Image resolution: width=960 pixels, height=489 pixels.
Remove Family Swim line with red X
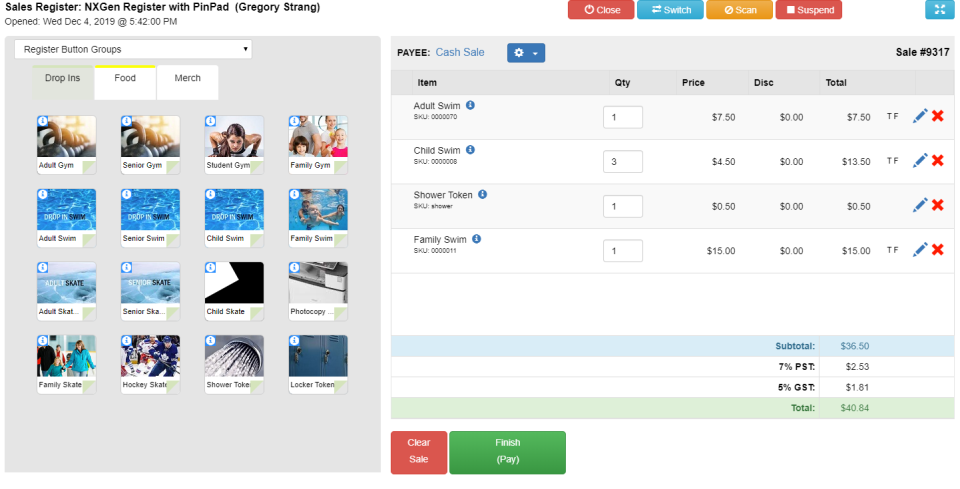click(937, 250)
